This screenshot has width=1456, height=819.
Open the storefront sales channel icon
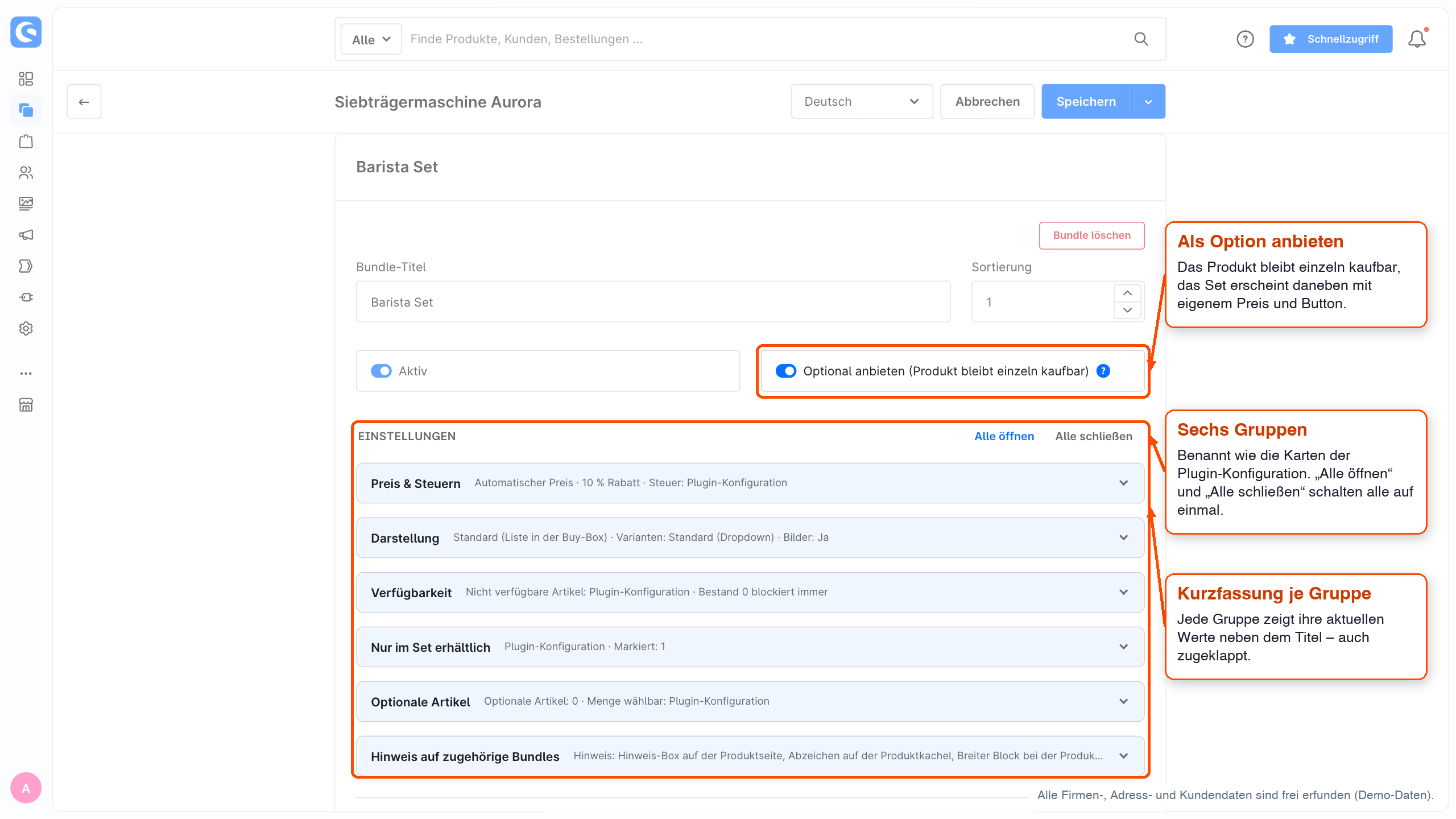coord(26,405)
